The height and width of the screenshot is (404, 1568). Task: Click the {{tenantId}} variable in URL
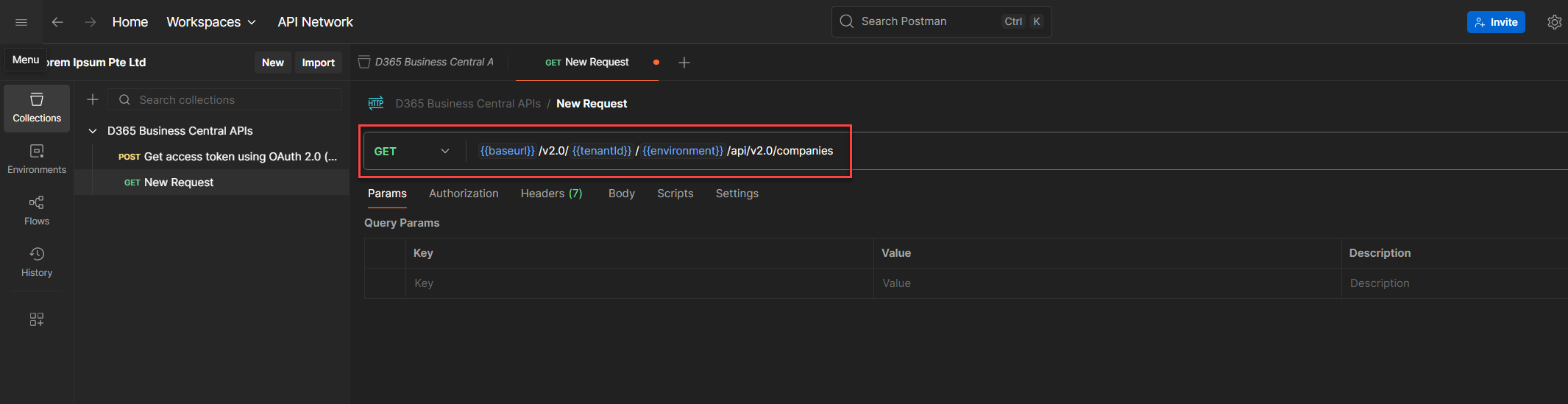pyautogui.click(x=602, y=151)
